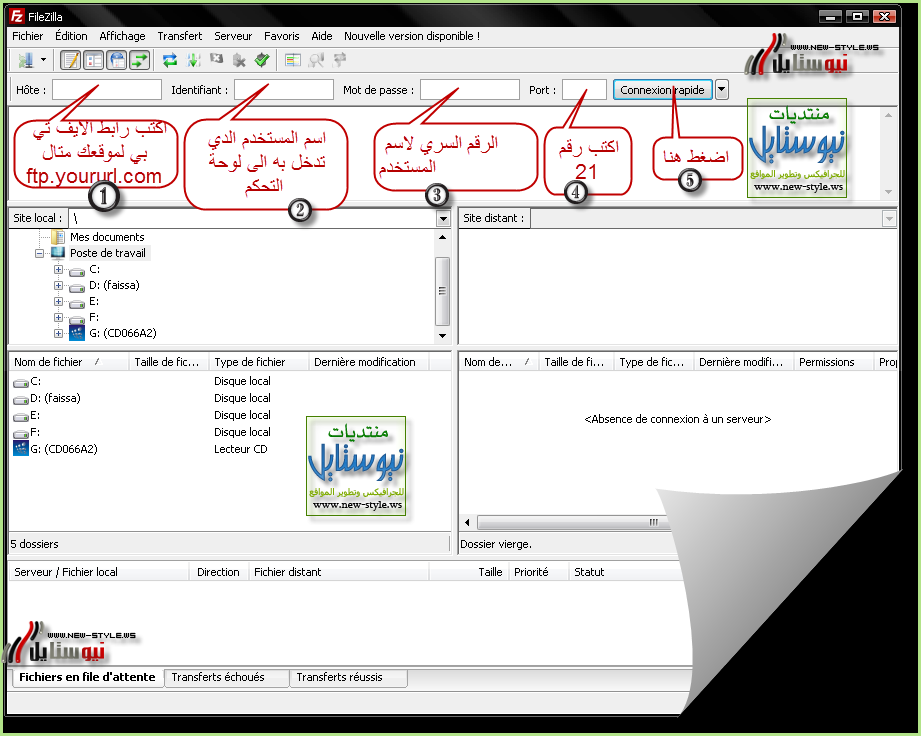This screenshot has height=736, width=921.
Task: Expand G: (CD066A2) drive in tree
Action: click(x=58, y=333)
